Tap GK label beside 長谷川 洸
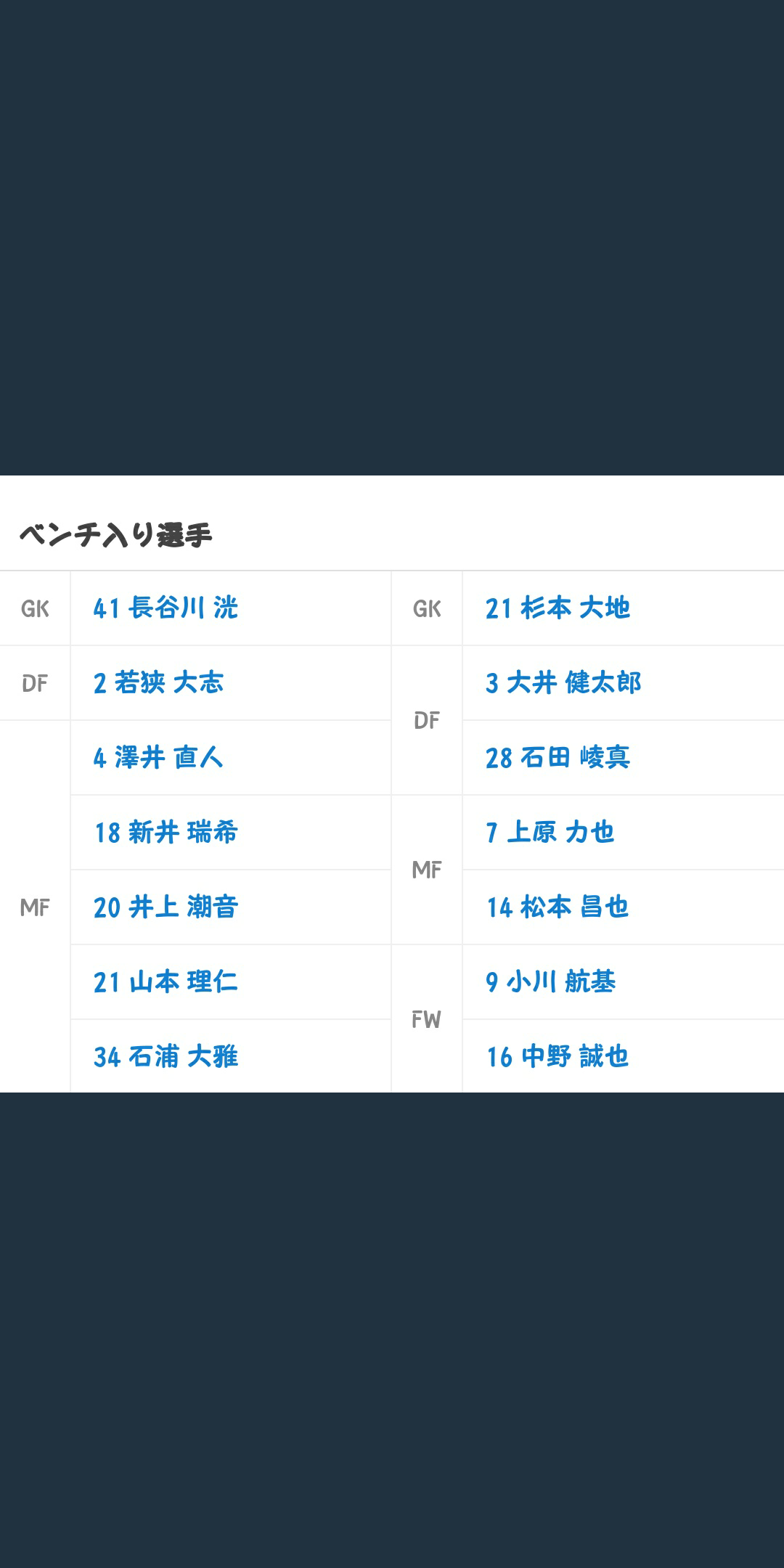784x1568 pixels. (35, 608)
